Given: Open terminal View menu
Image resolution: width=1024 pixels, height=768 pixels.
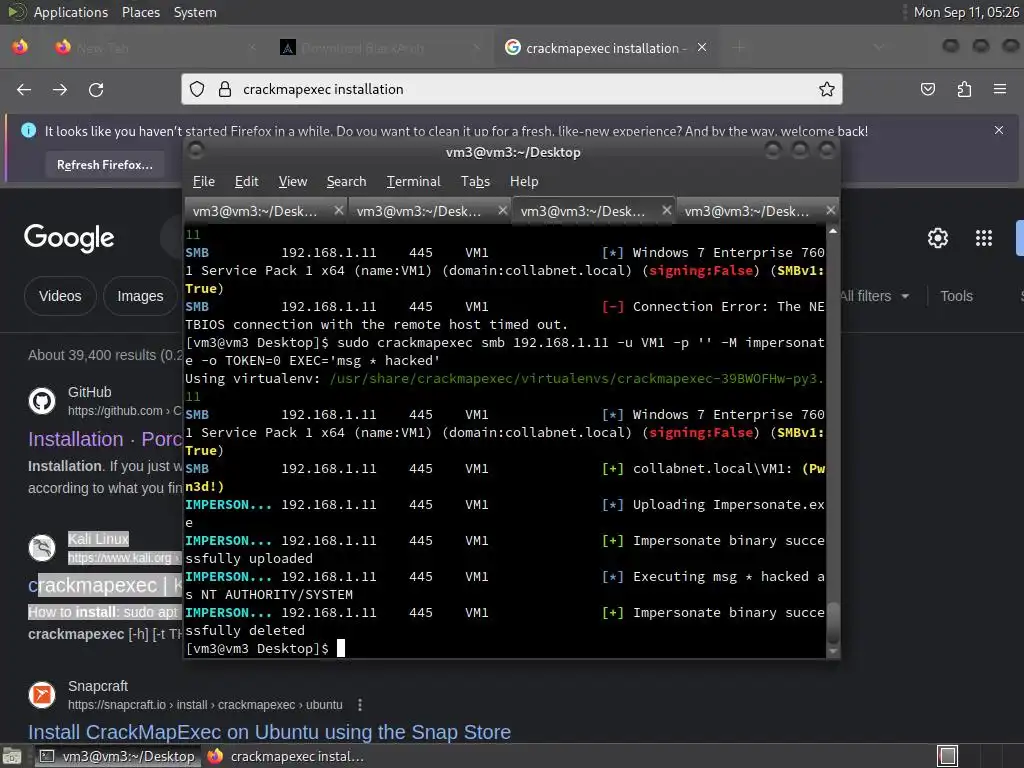Looking at the screenshot, I should coord(293,182).
